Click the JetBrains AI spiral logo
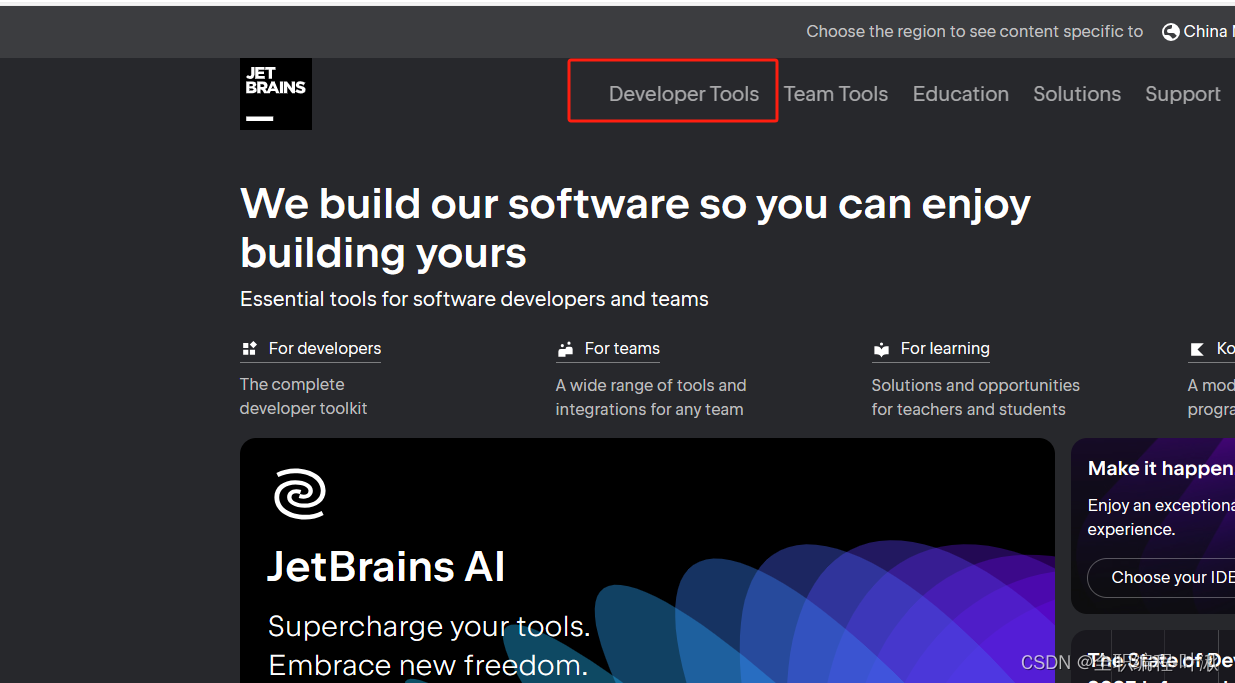The width and height of the screenshot is (1235, 683). coord(300,494)
